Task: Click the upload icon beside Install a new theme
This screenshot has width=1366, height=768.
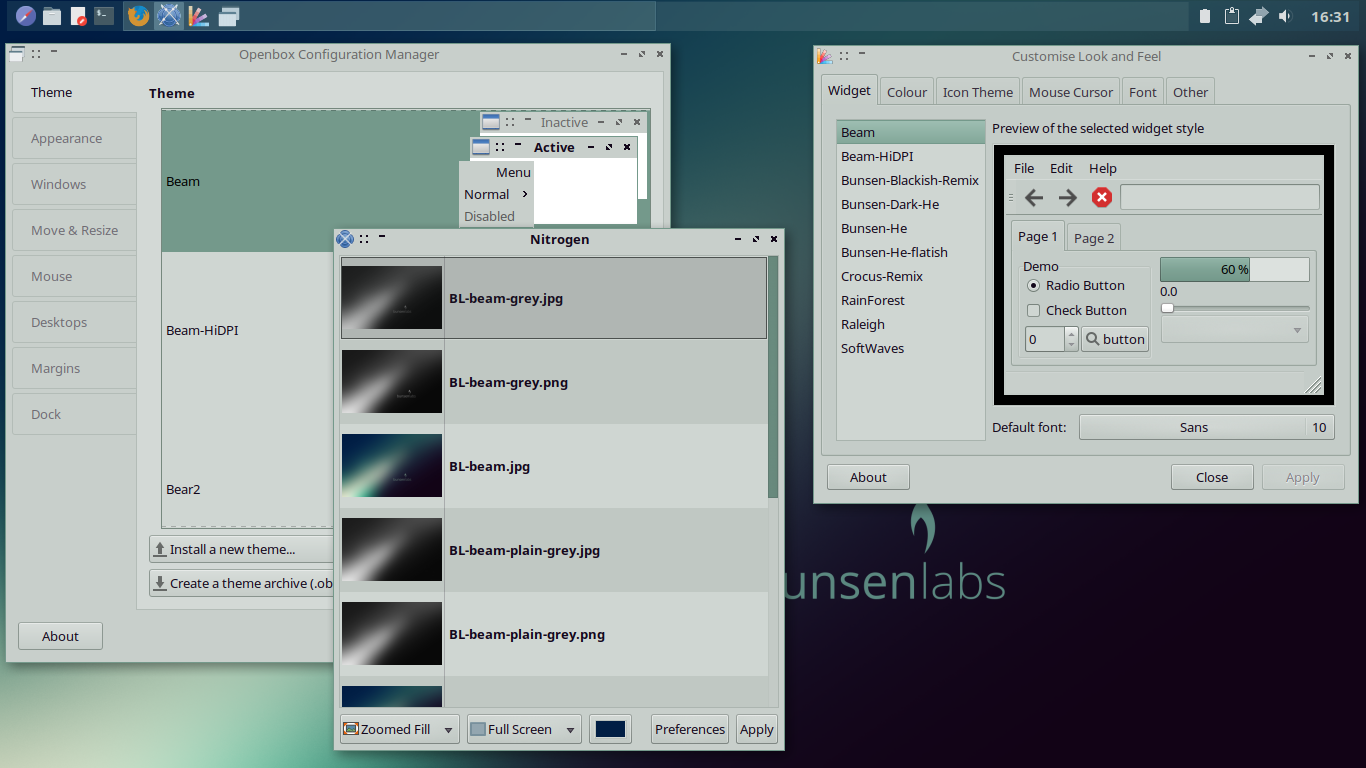Action: [x=160, y=549]
